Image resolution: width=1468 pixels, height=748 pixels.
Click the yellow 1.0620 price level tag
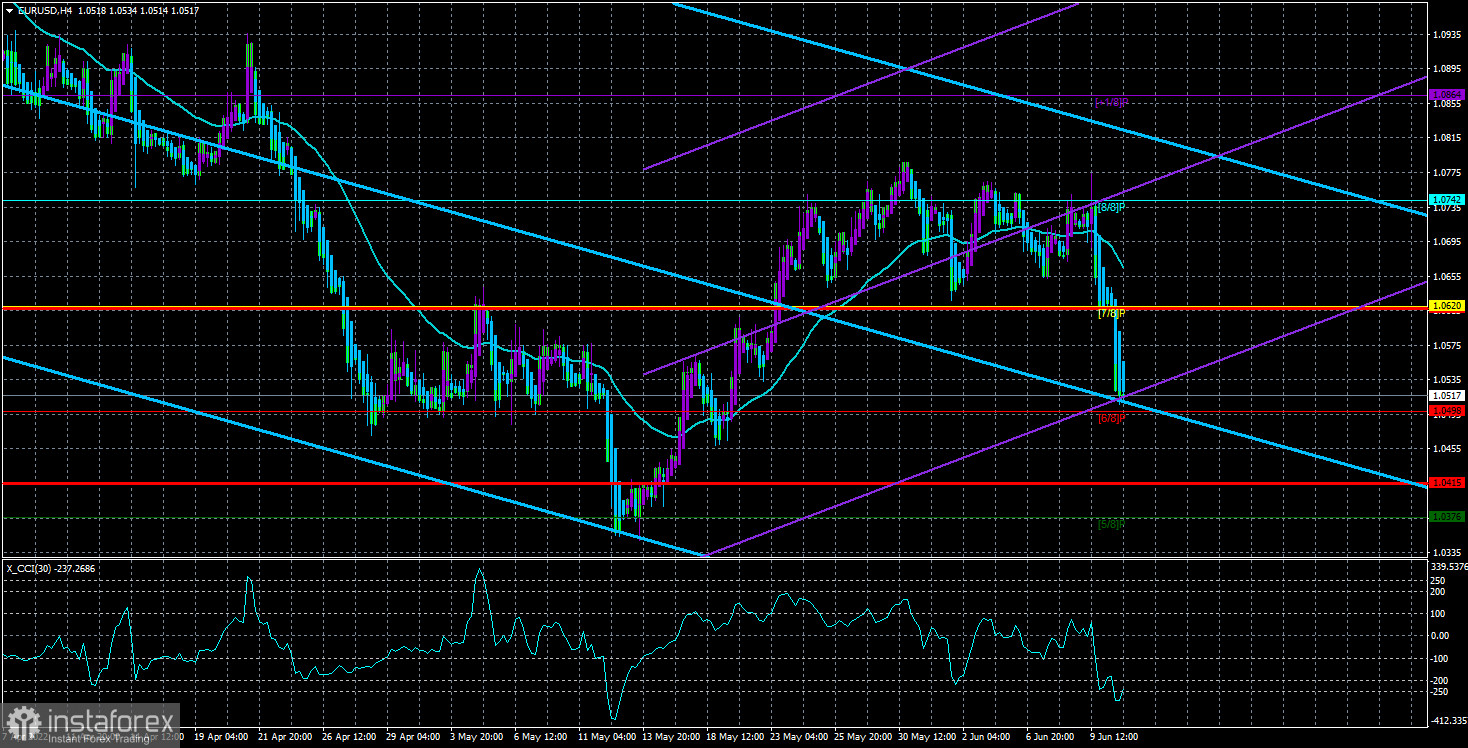point(1447,306)
